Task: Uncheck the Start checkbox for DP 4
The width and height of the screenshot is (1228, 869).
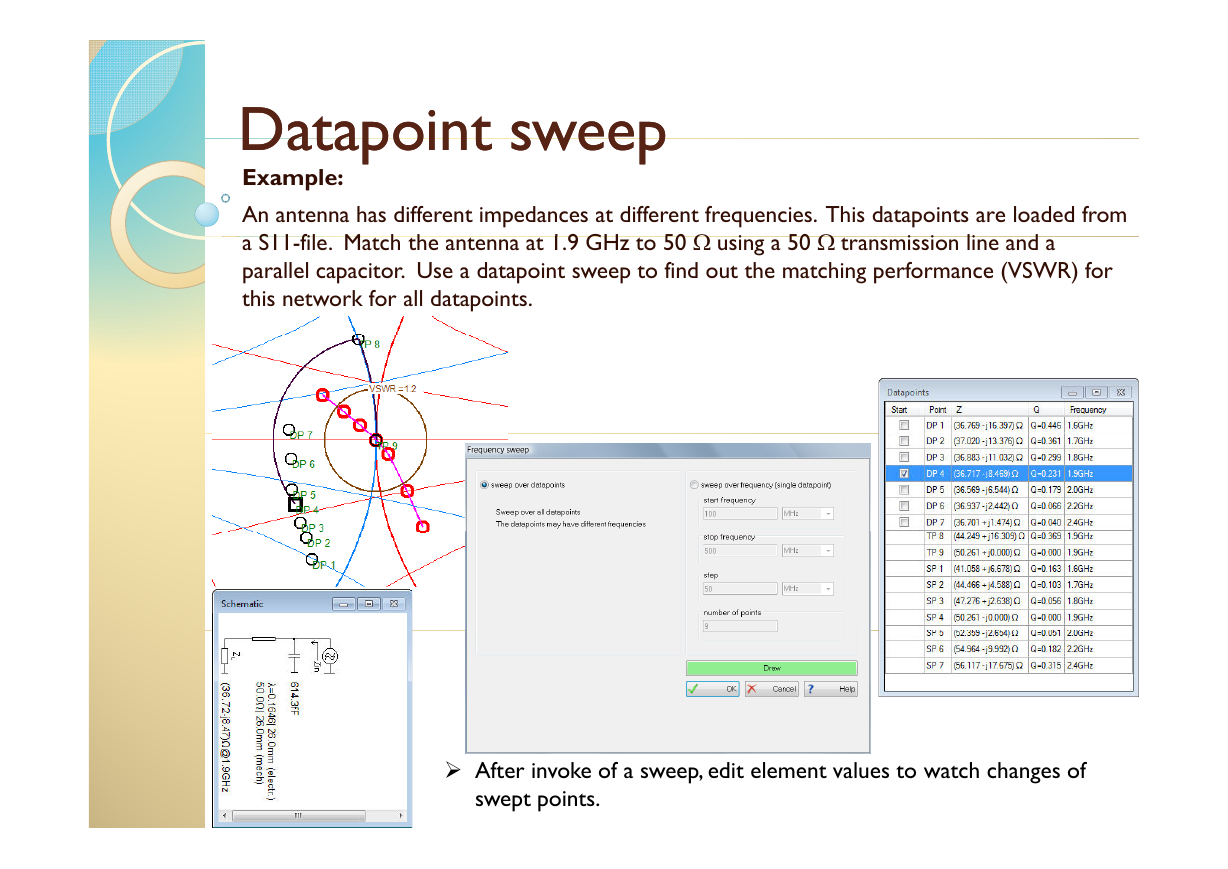Action: 903,473
